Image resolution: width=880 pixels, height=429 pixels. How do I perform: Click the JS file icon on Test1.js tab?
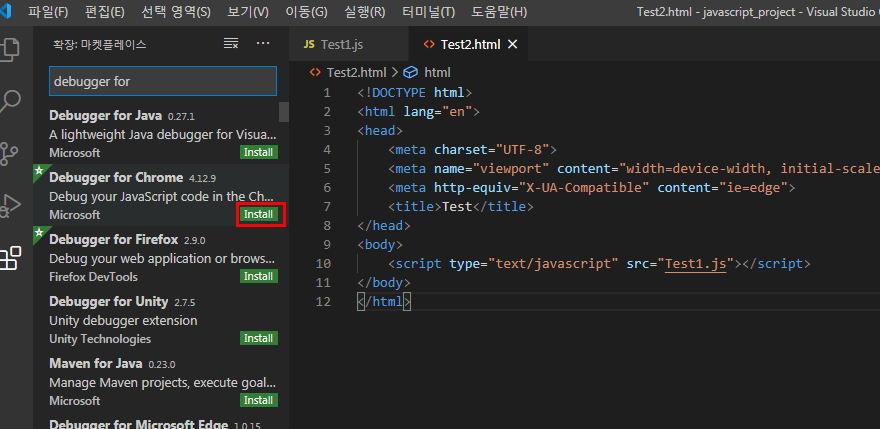[x=309, y=44]
